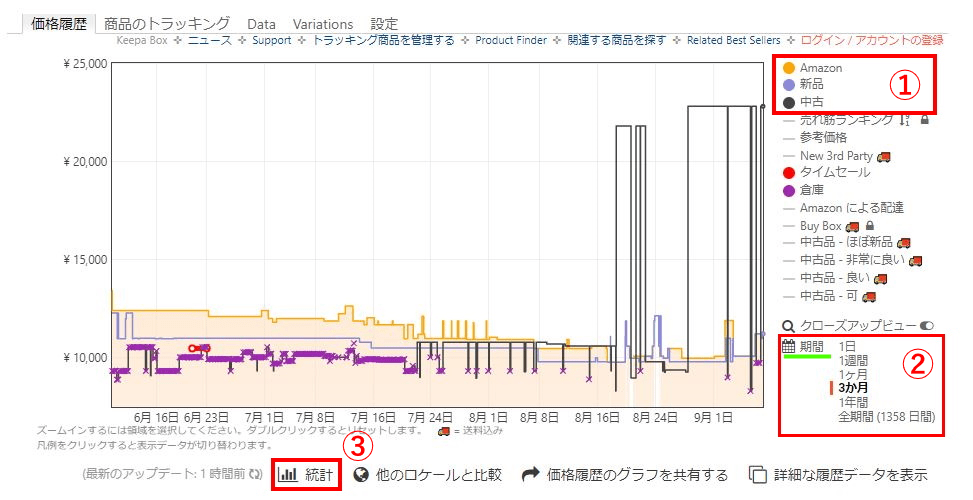Viewport: 973px width, 500px height.
Task: Open the Variations tab
Action: tap(323, 23)
